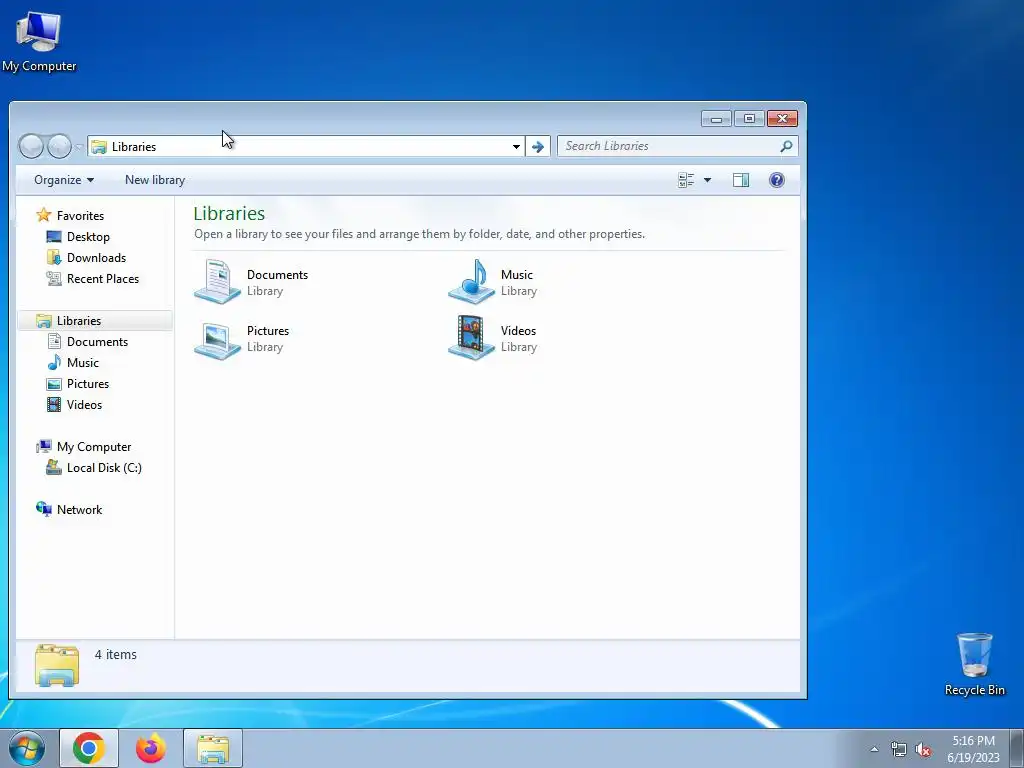The image size is (1024, 768).
Task: Close the Libraries window
Action: pyautogui.click(x=782, y=119)
